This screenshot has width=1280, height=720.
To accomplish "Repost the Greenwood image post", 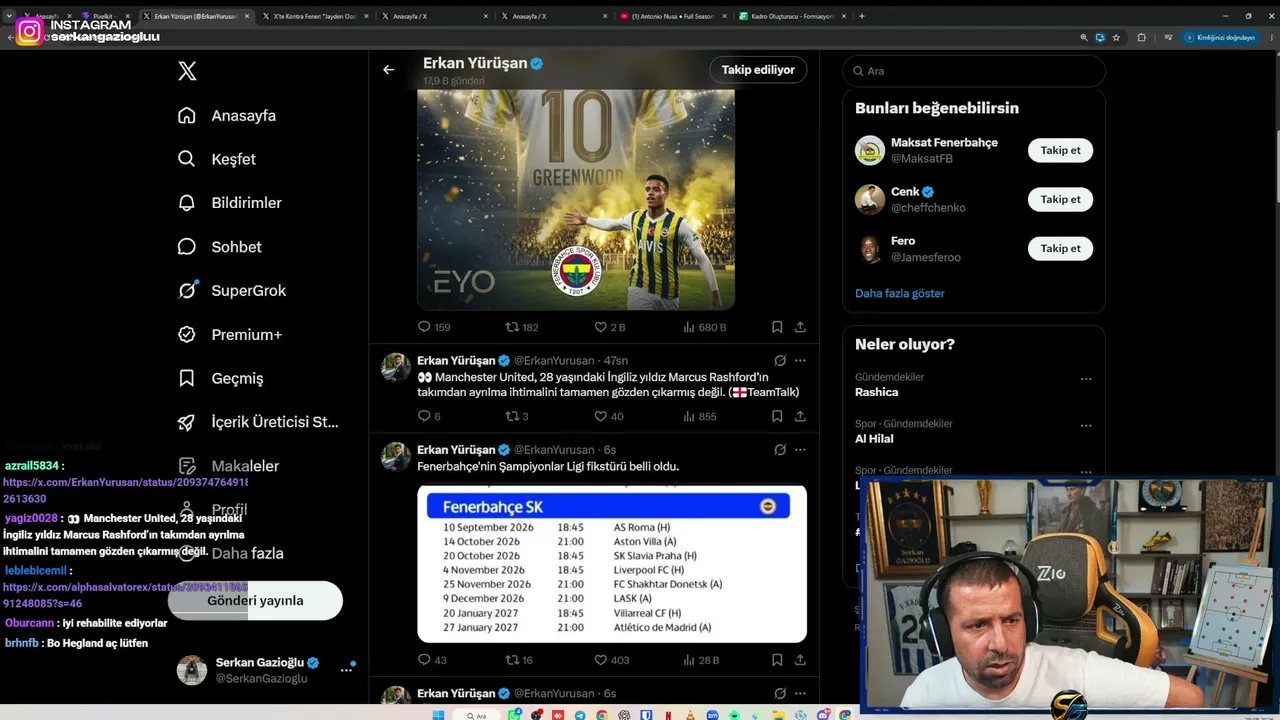I will [x=522, y=327].
